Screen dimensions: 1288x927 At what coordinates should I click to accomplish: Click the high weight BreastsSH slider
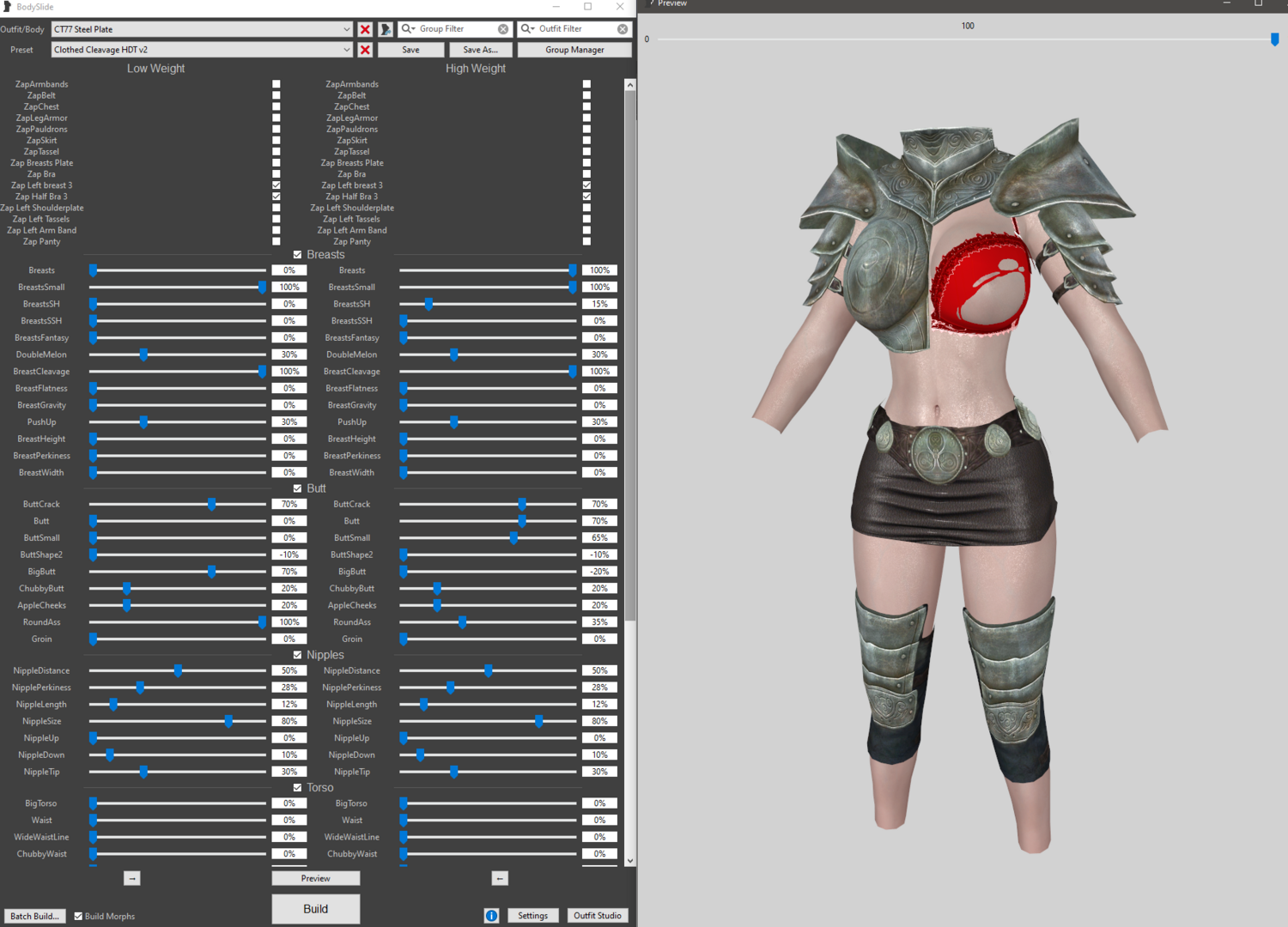(488, 304)
